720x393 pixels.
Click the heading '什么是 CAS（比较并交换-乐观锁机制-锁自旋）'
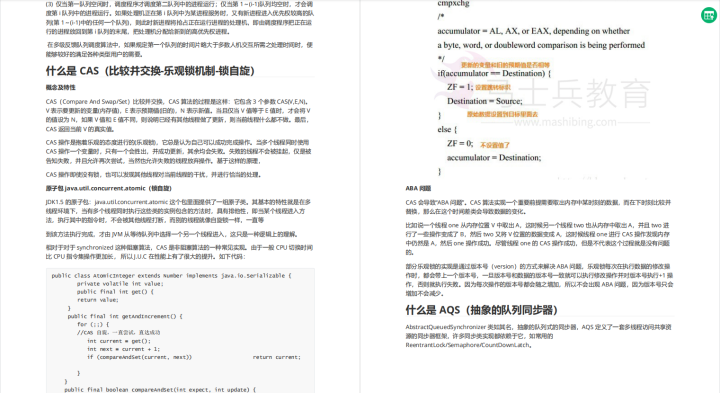(x=150, y=71)
